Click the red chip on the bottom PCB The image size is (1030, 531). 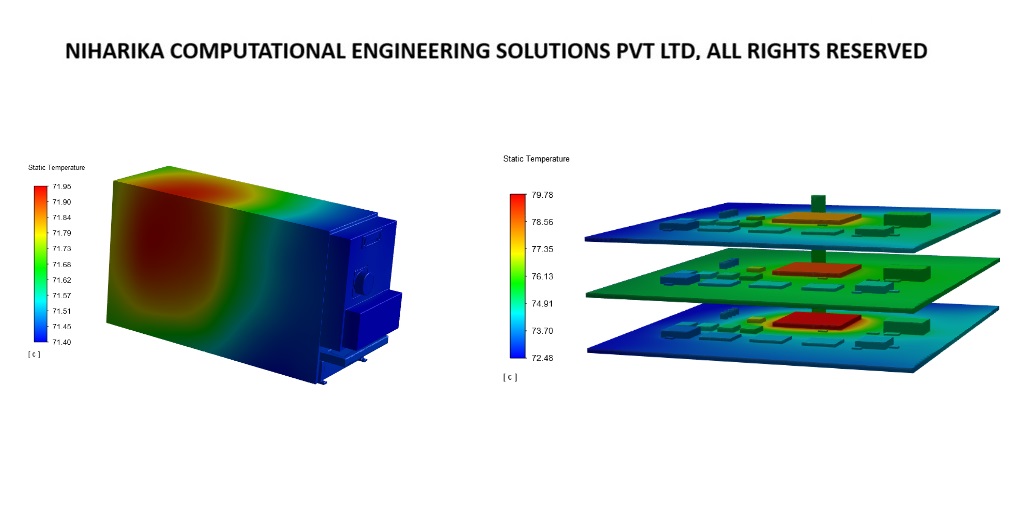click(x=817, y=320)
